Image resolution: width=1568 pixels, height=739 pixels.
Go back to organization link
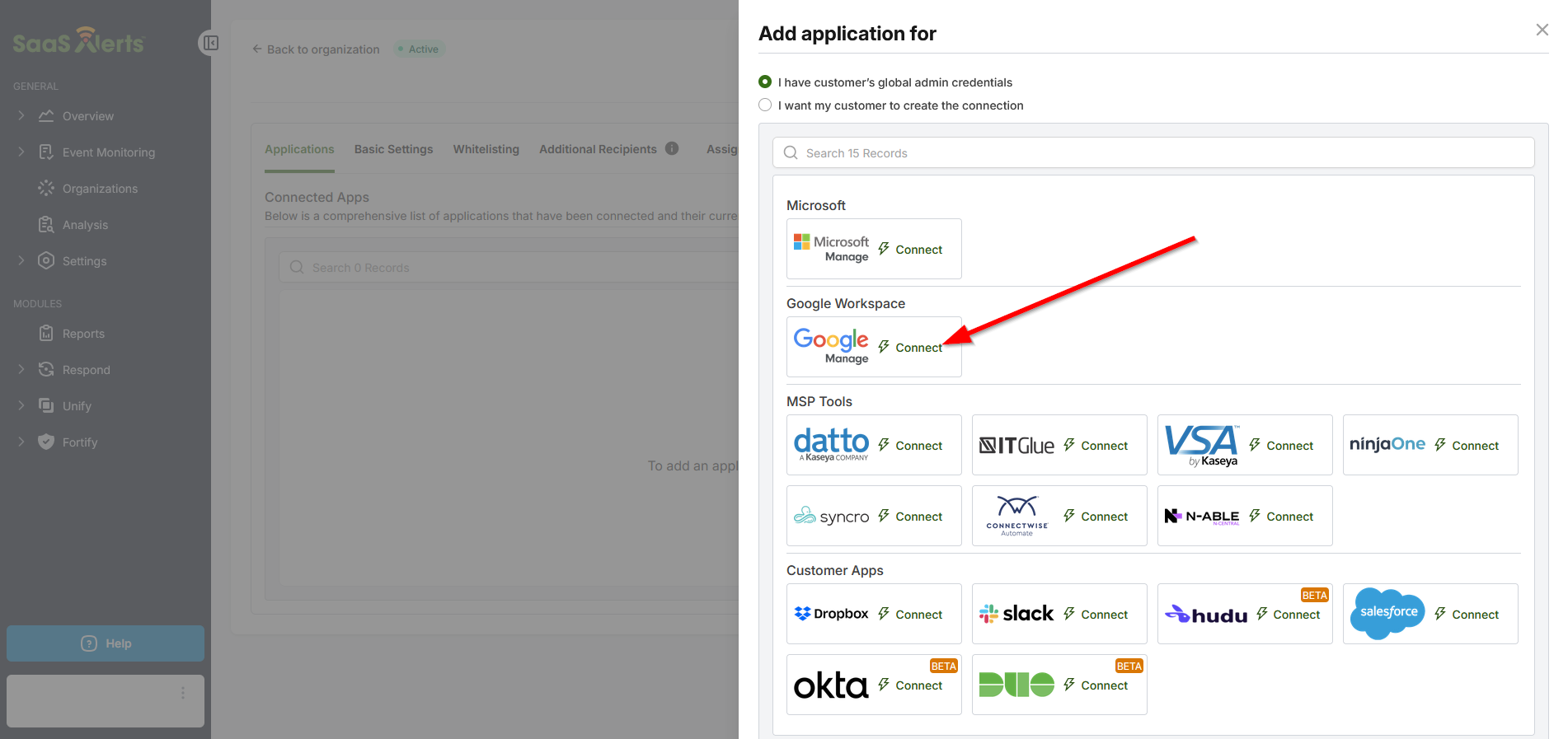(x=316, y=49)
